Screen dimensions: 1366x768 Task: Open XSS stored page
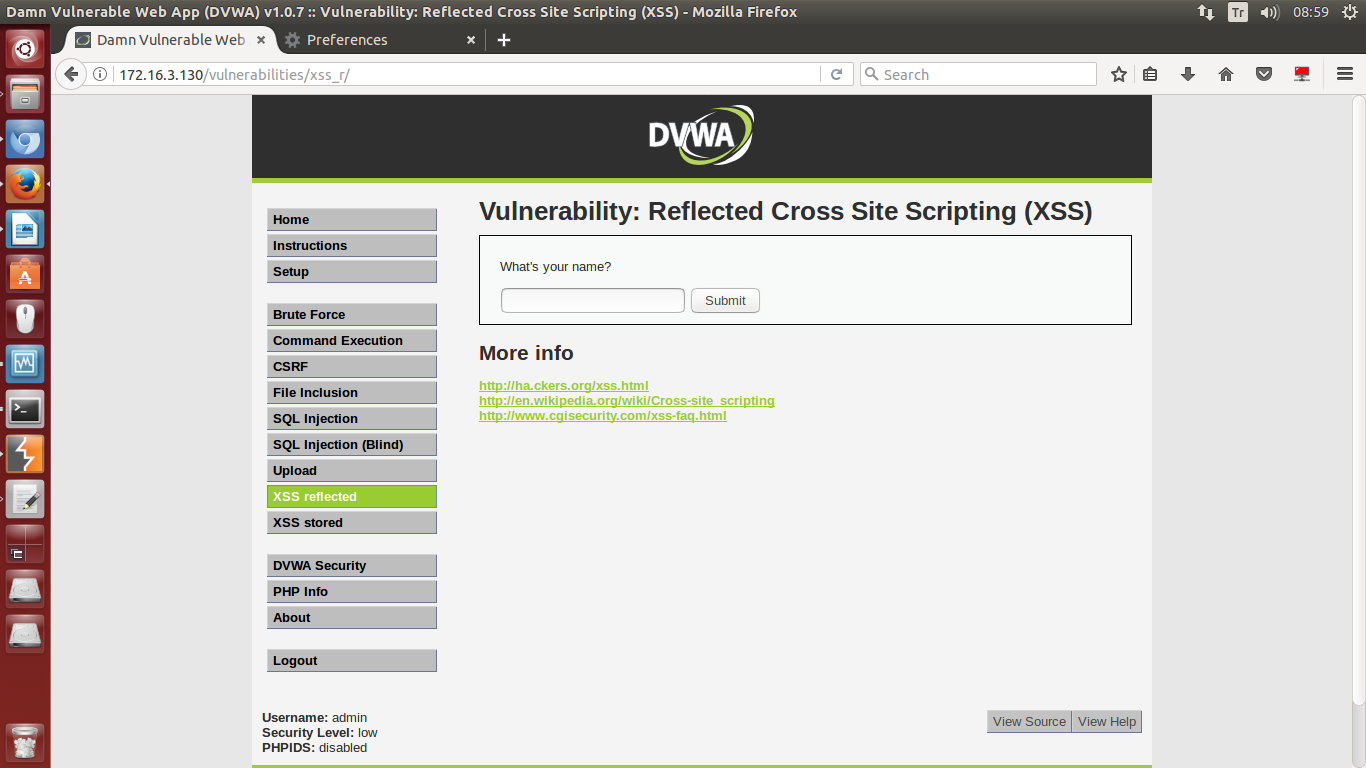[352, 523]
